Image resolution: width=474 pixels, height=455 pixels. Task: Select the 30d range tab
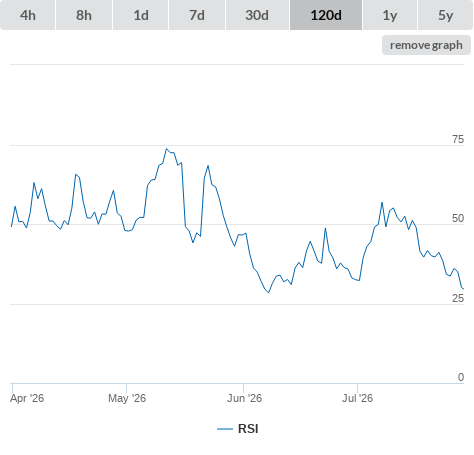[x=257, y=15]
